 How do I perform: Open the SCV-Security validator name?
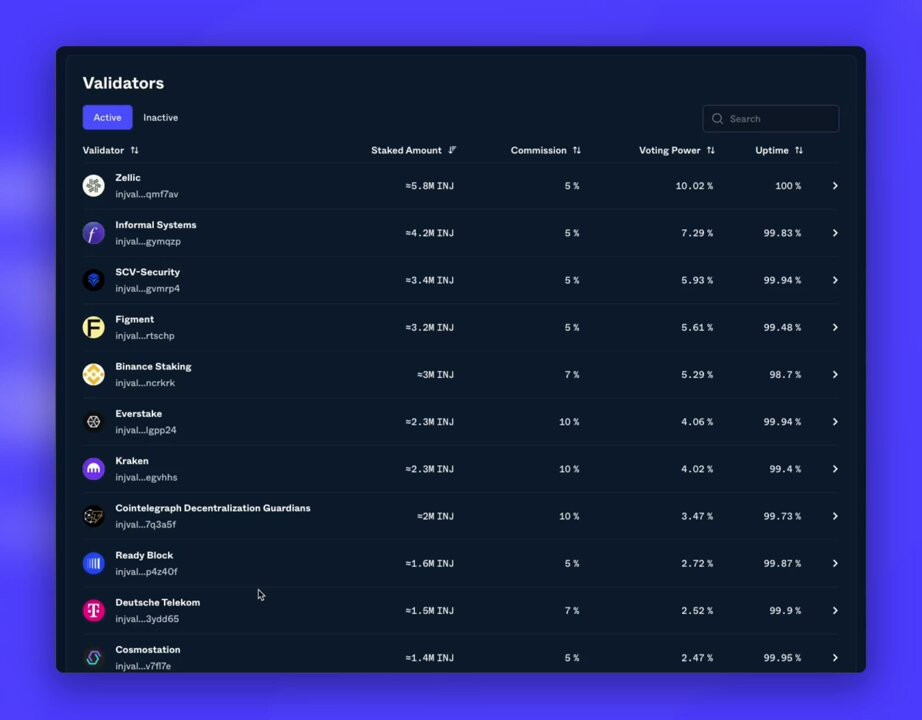click(148, 272)
